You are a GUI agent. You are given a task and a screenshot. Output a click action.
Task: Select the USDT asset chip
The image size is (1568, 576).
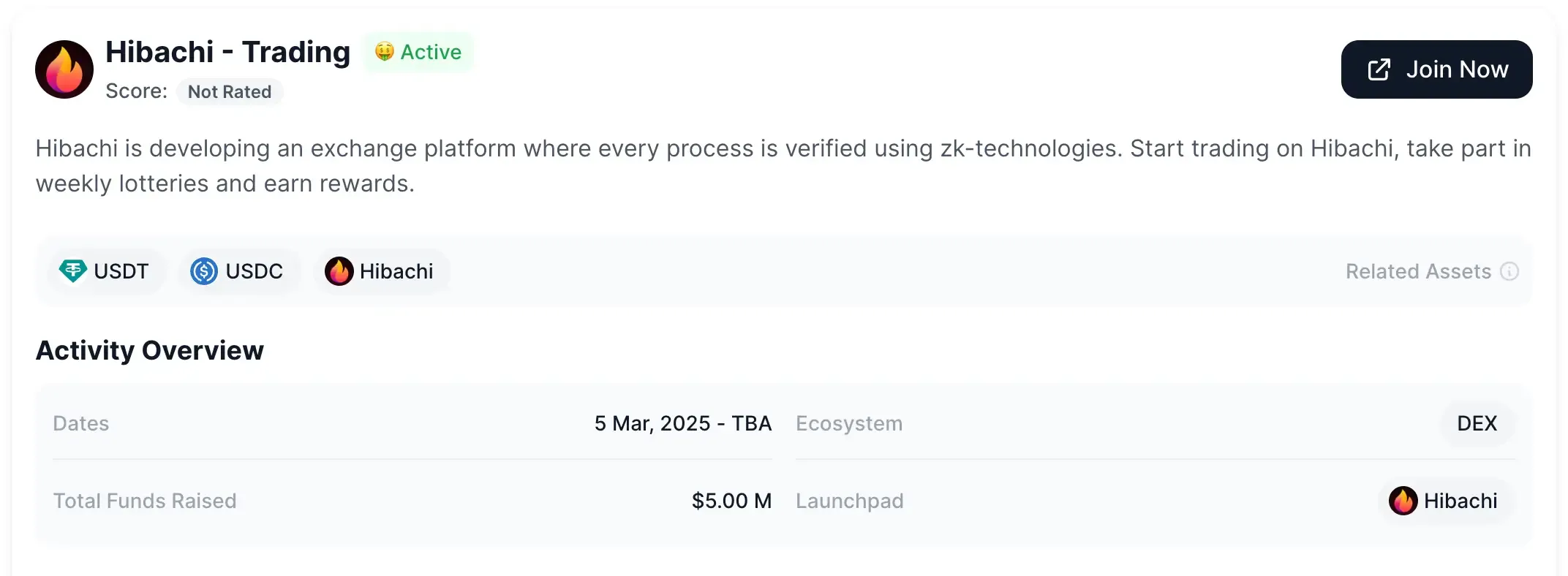tap(107, 271)
